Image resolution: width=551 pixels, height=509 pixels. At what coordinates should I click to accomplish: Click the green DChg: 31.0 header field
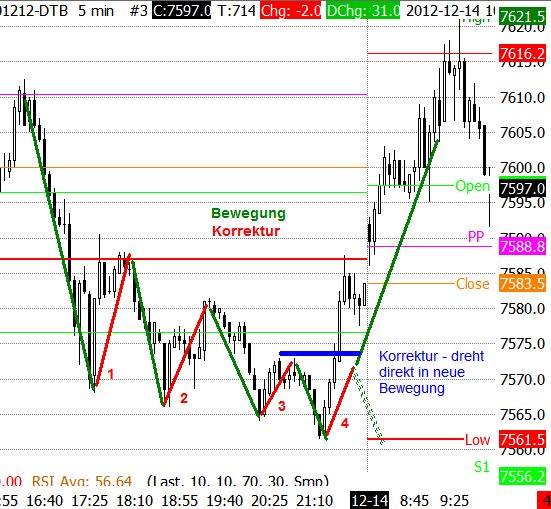363,11
